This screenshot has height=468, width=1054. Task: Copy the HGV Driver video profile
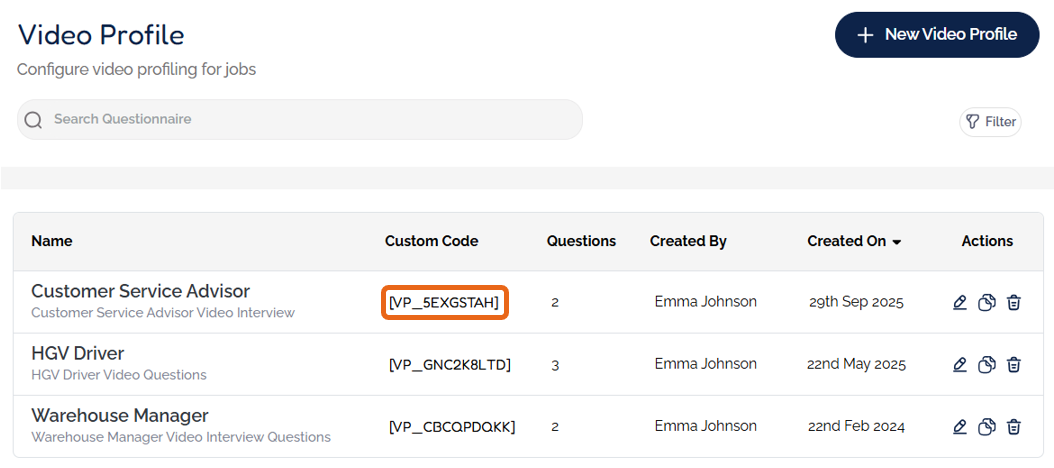[x=987, y=364]
